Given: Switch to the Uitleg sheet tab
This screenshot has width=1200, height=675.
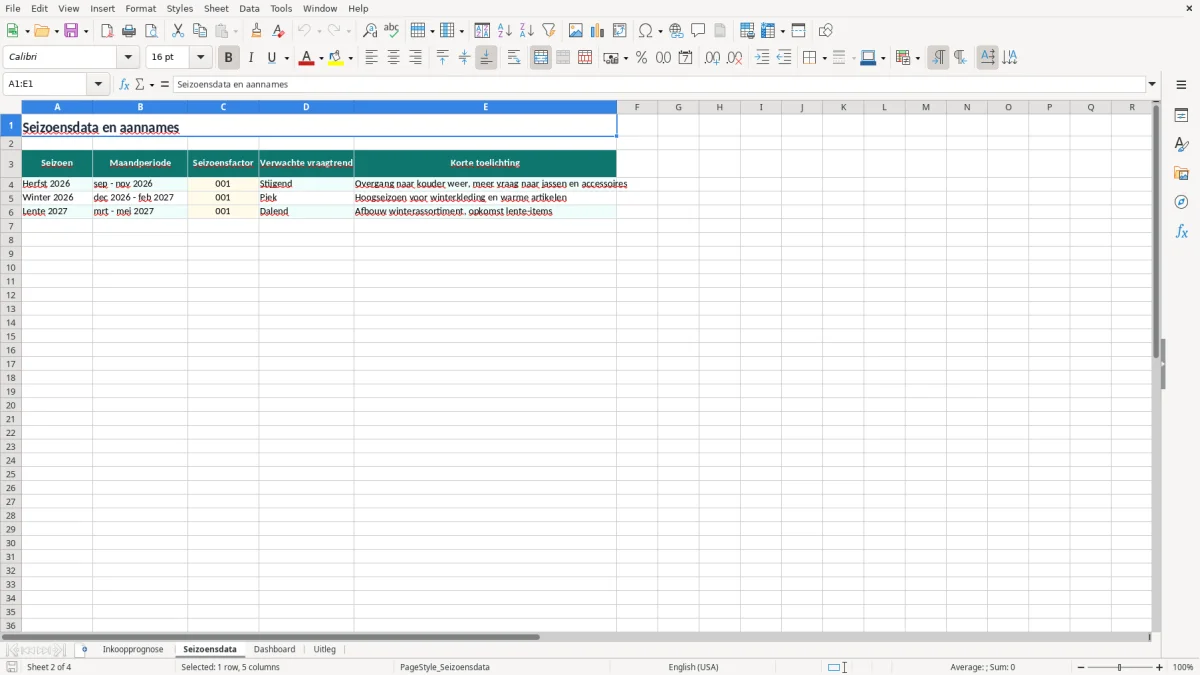Looking at the screenshot, I should 324,650.
